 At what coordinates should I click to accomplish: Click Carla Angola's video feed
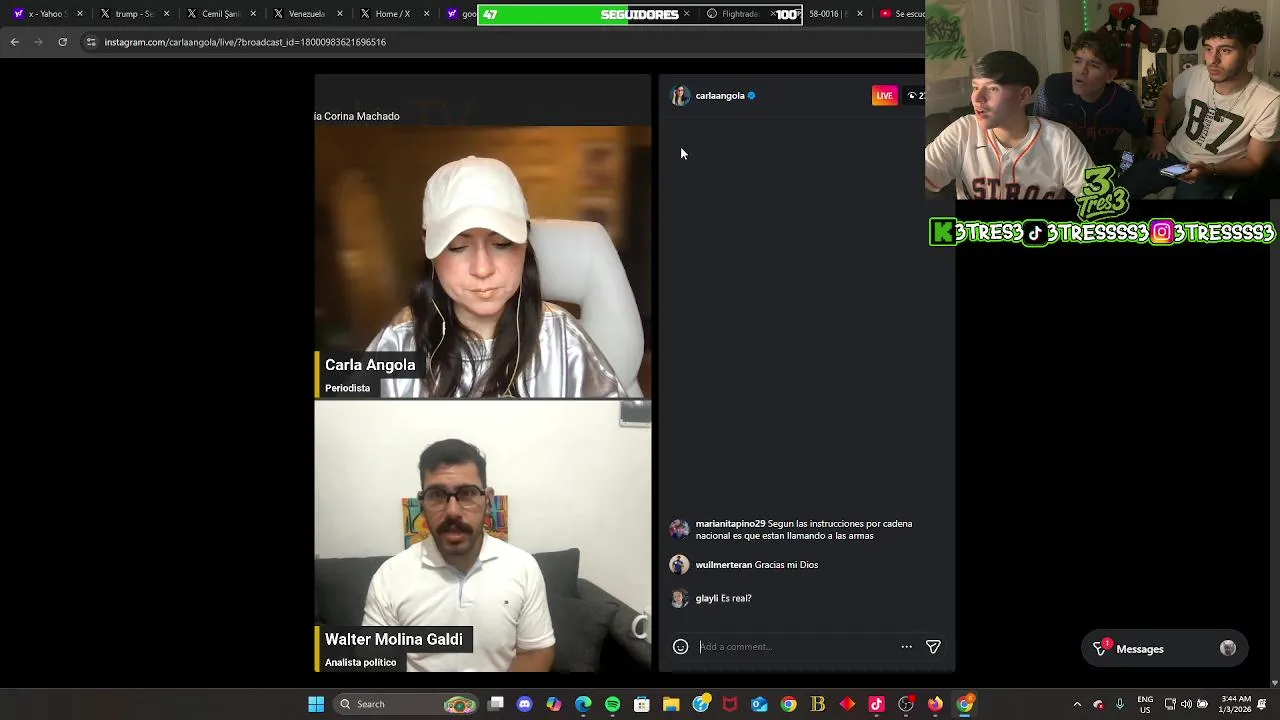tap(483, 262)
